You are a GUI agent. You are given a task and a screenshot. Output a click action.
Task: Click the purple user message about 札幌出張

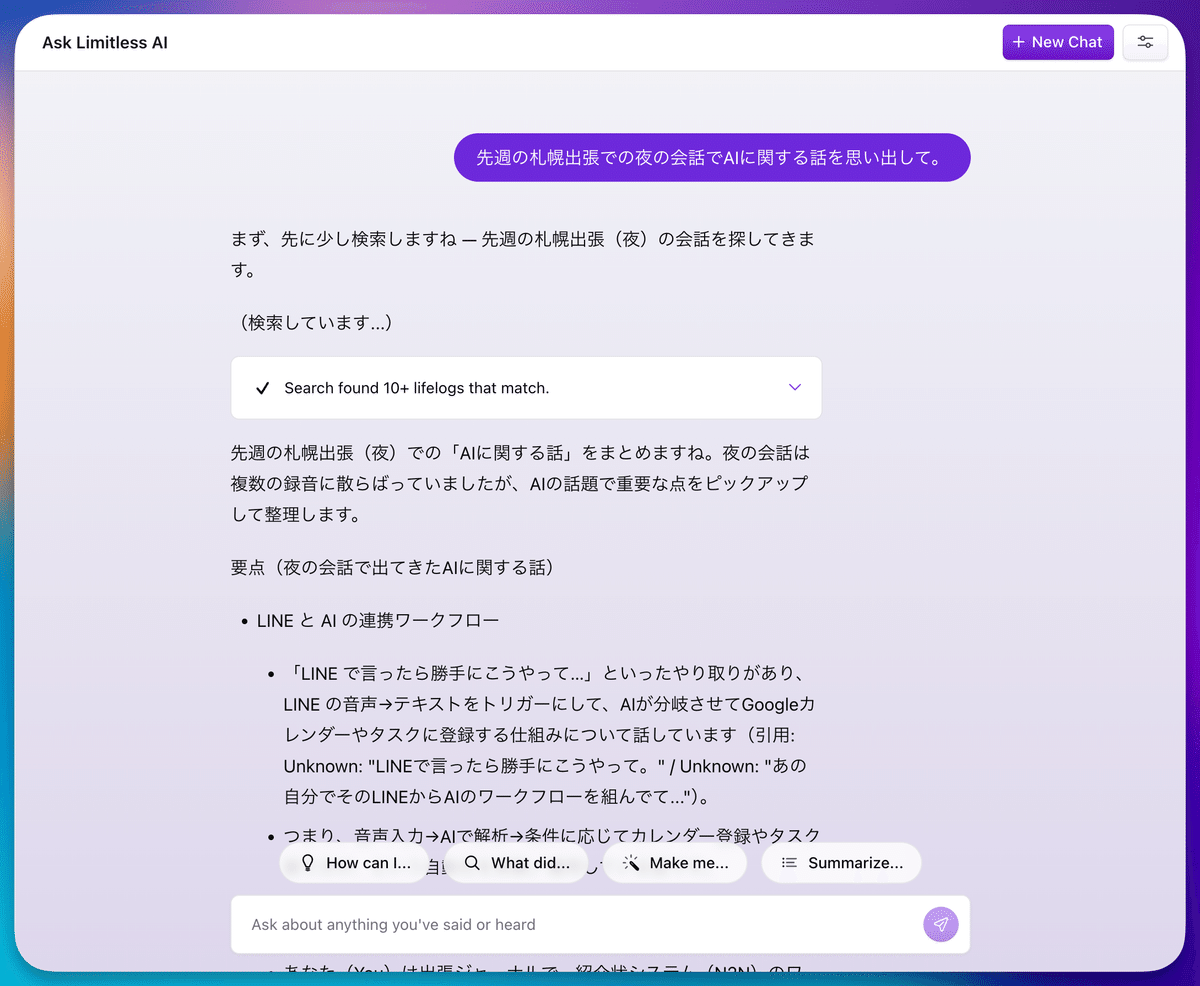coord(711,158)
